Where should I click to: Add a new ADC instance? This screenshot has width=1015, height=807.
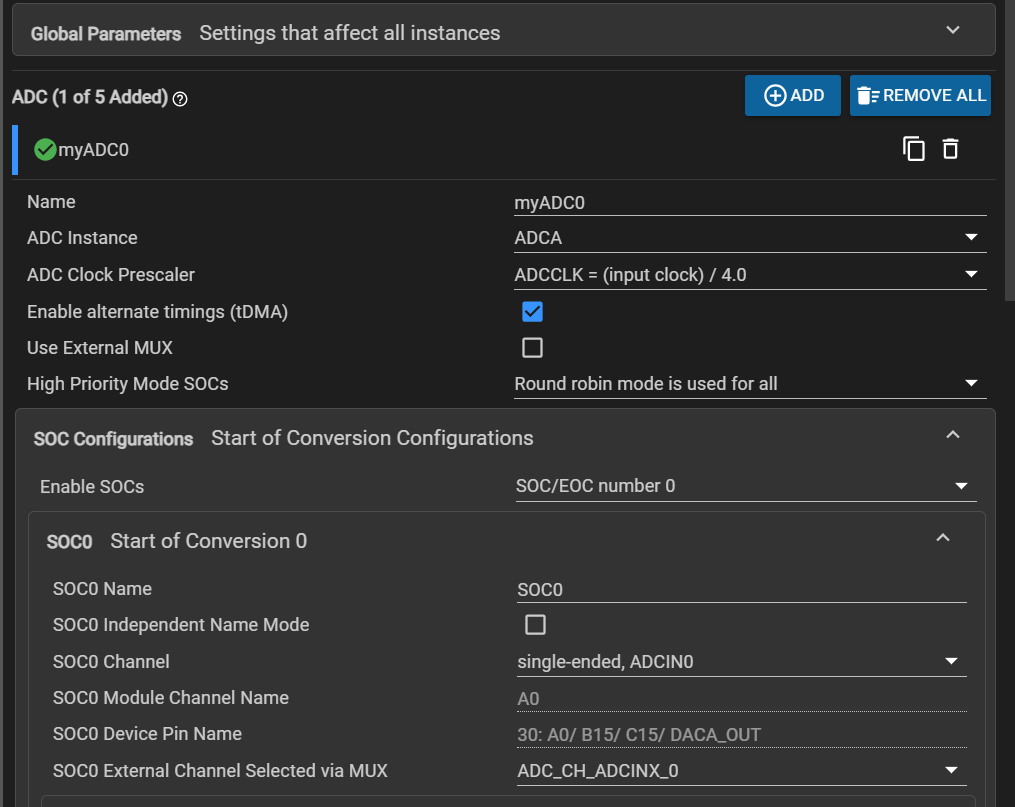793,96
